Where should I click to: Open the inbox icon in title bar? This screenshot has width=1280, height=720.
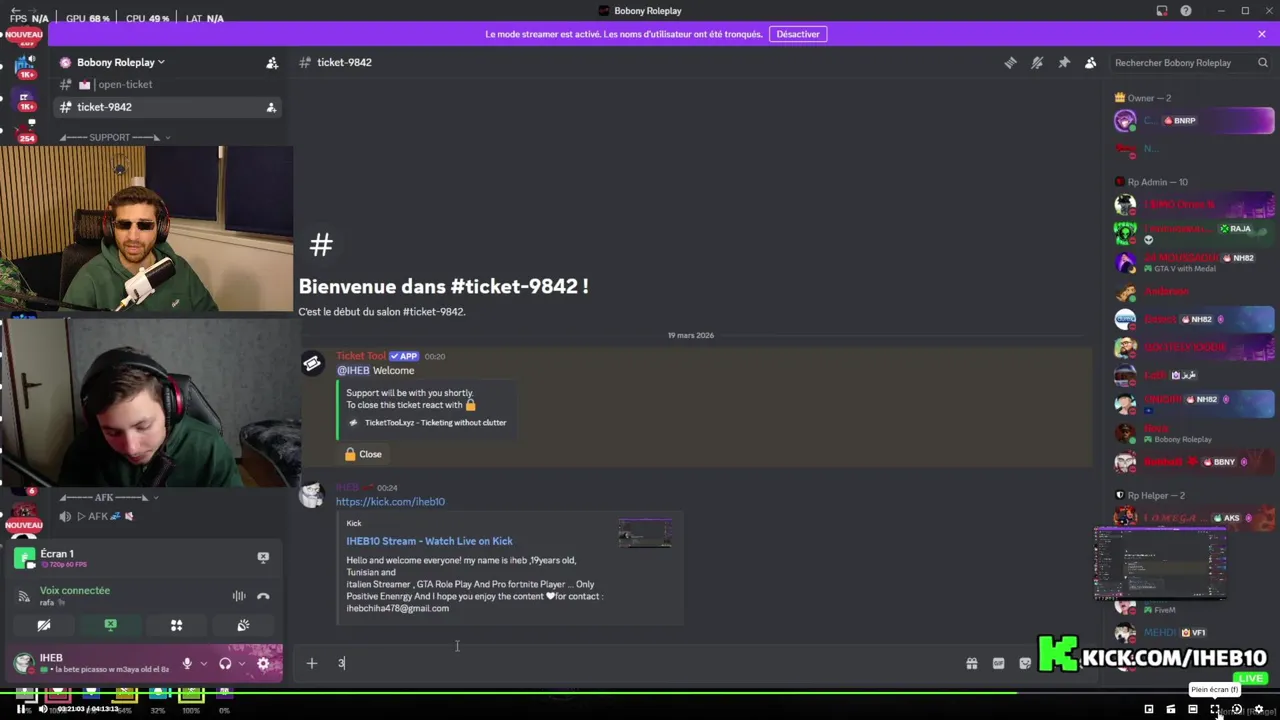pyautogui.click(x=1162, y=11)
